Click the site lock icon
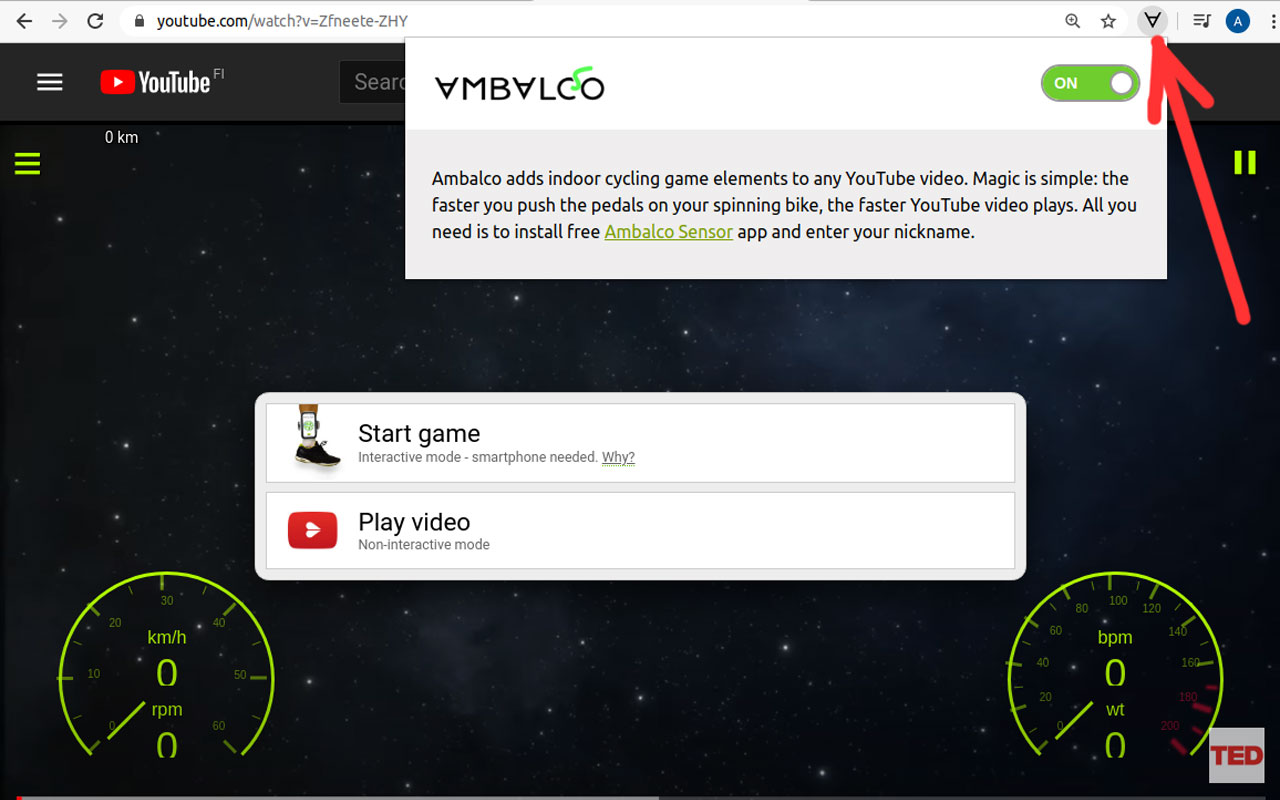 pyautogui.click(x=138, y=21)
